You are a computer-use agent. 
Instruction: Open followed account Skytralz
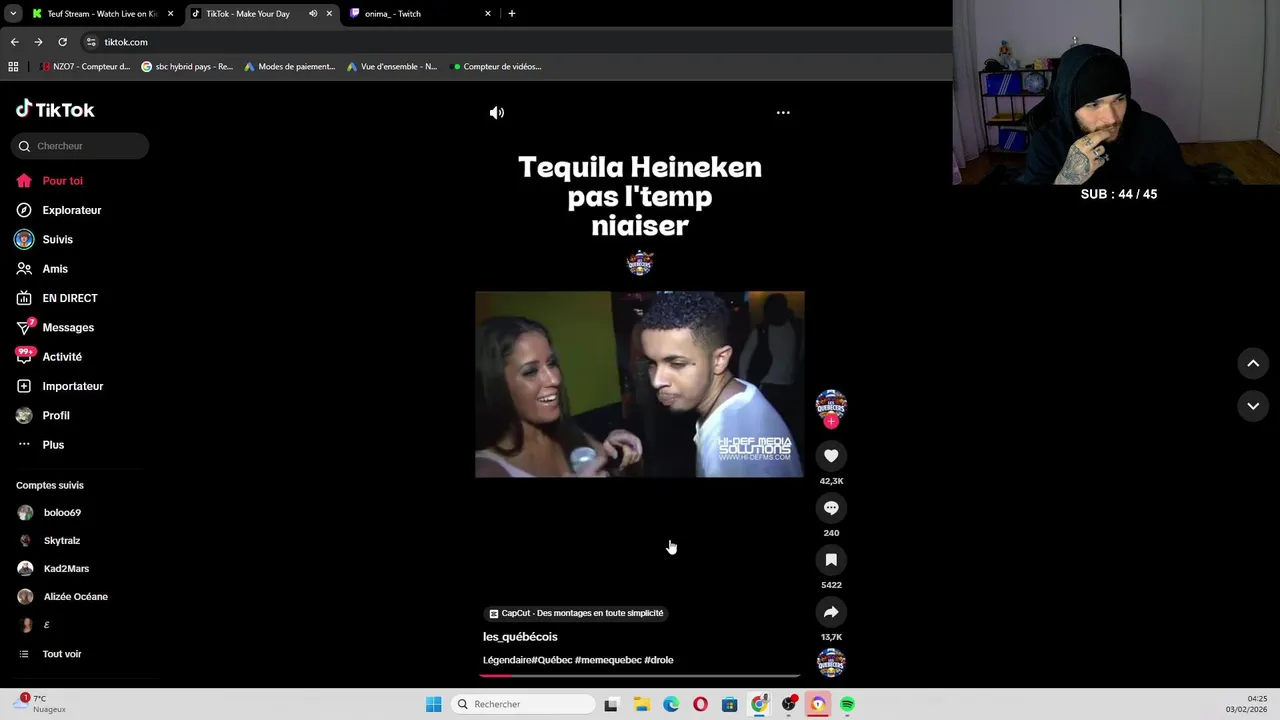click(x=49, y=541)
